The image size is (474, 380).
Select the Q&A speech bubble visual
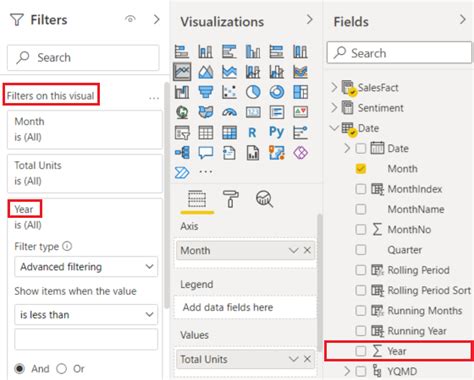point(206,153)
